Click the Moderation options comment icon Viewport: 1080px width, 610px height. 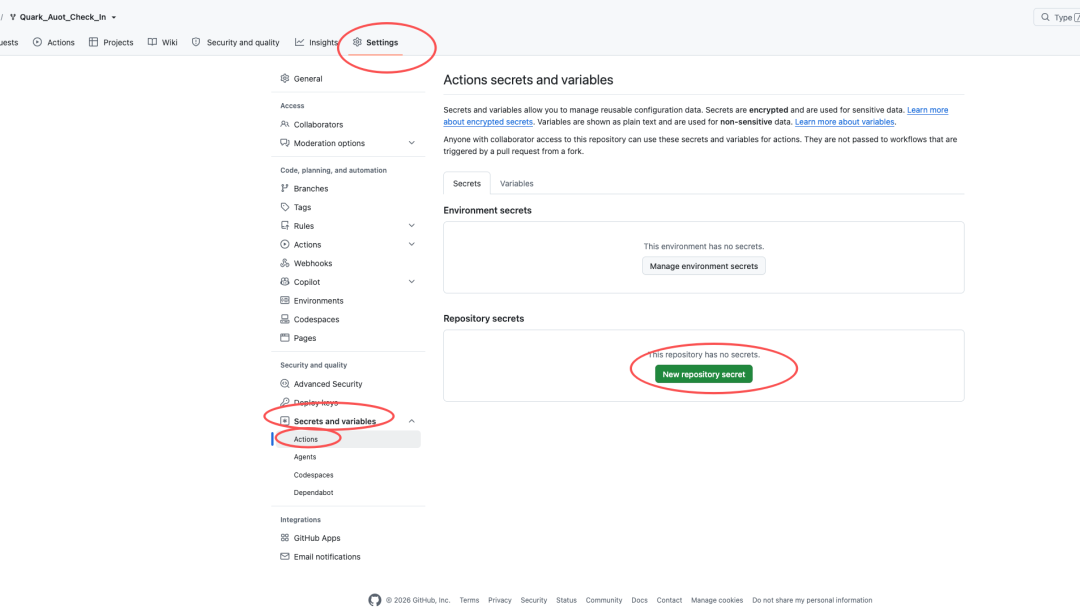[x=284, y=143]
